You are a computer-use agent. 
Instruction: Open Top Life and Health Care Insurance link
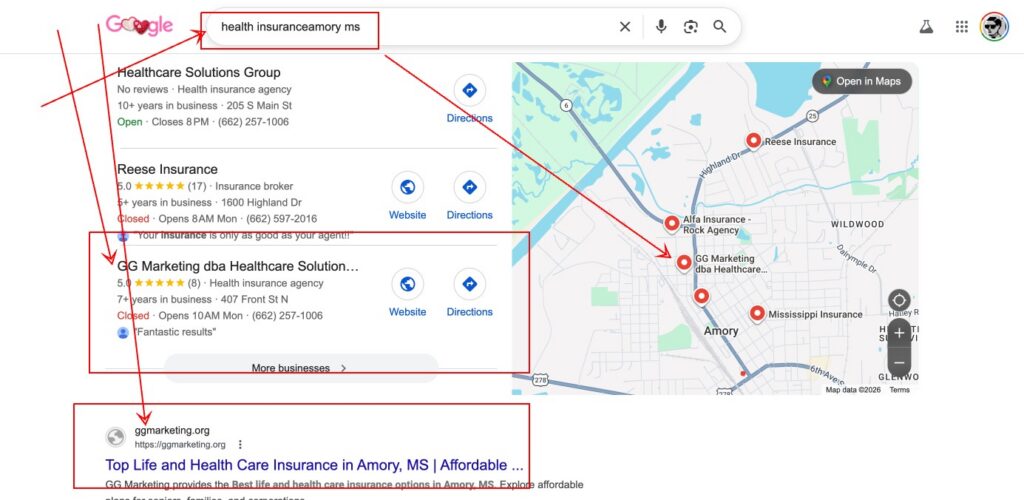pos(314,465)
